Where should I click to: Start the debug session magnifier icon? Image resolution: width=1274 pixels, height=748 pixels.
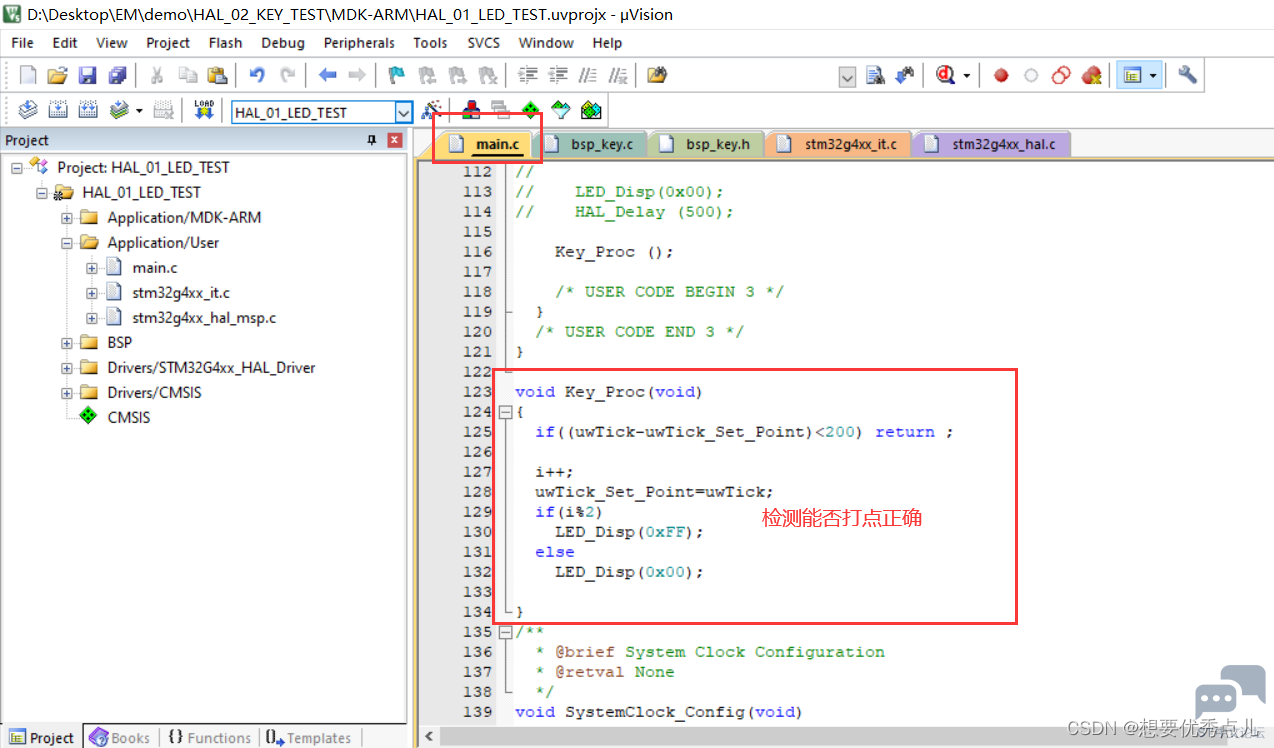(x=945, y=75)
